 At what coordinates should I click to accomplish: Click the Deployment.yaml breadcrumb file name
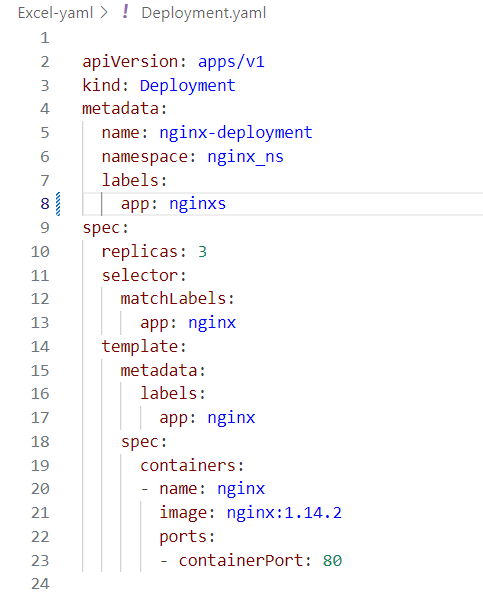tap(204, 13)
